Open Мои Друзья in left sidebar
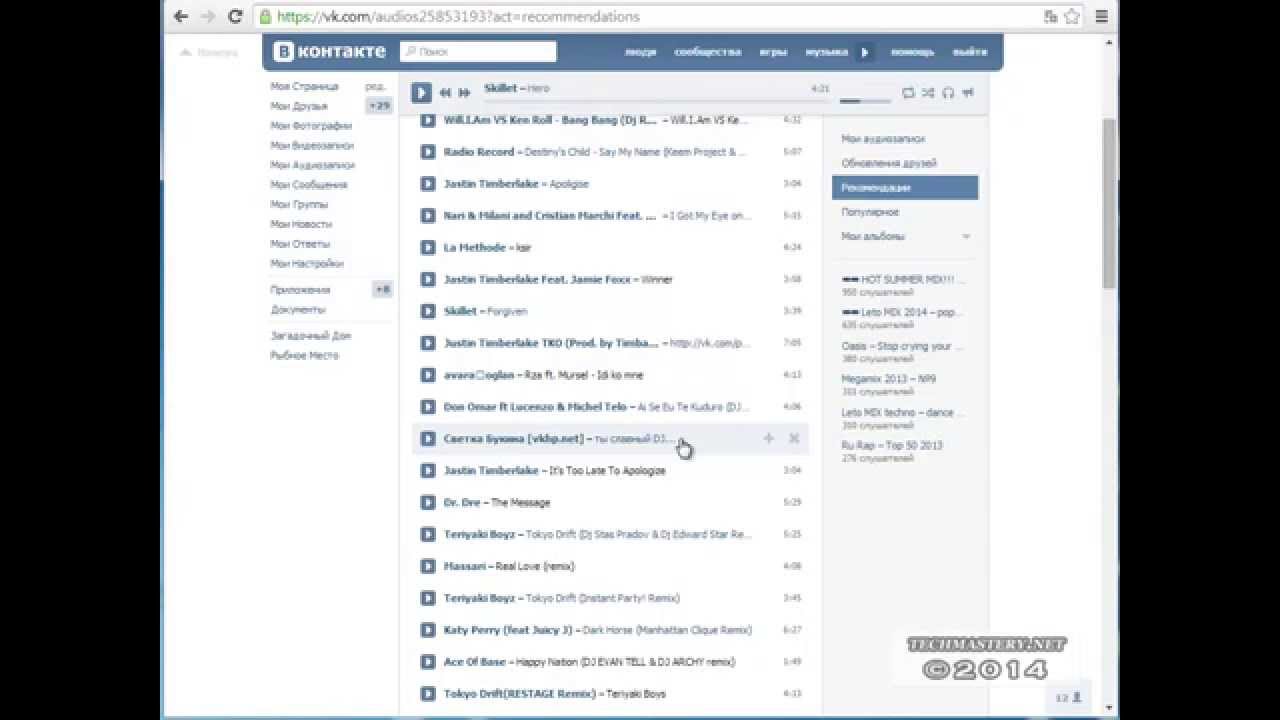The image size is (1280, 720). tap(299, 106)
